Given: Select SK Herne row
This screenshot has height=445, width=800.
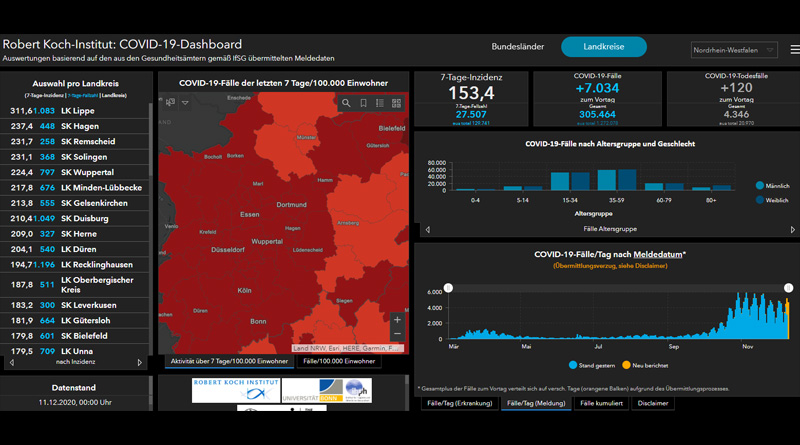Looking at the screenshot, I should (74, 233).
